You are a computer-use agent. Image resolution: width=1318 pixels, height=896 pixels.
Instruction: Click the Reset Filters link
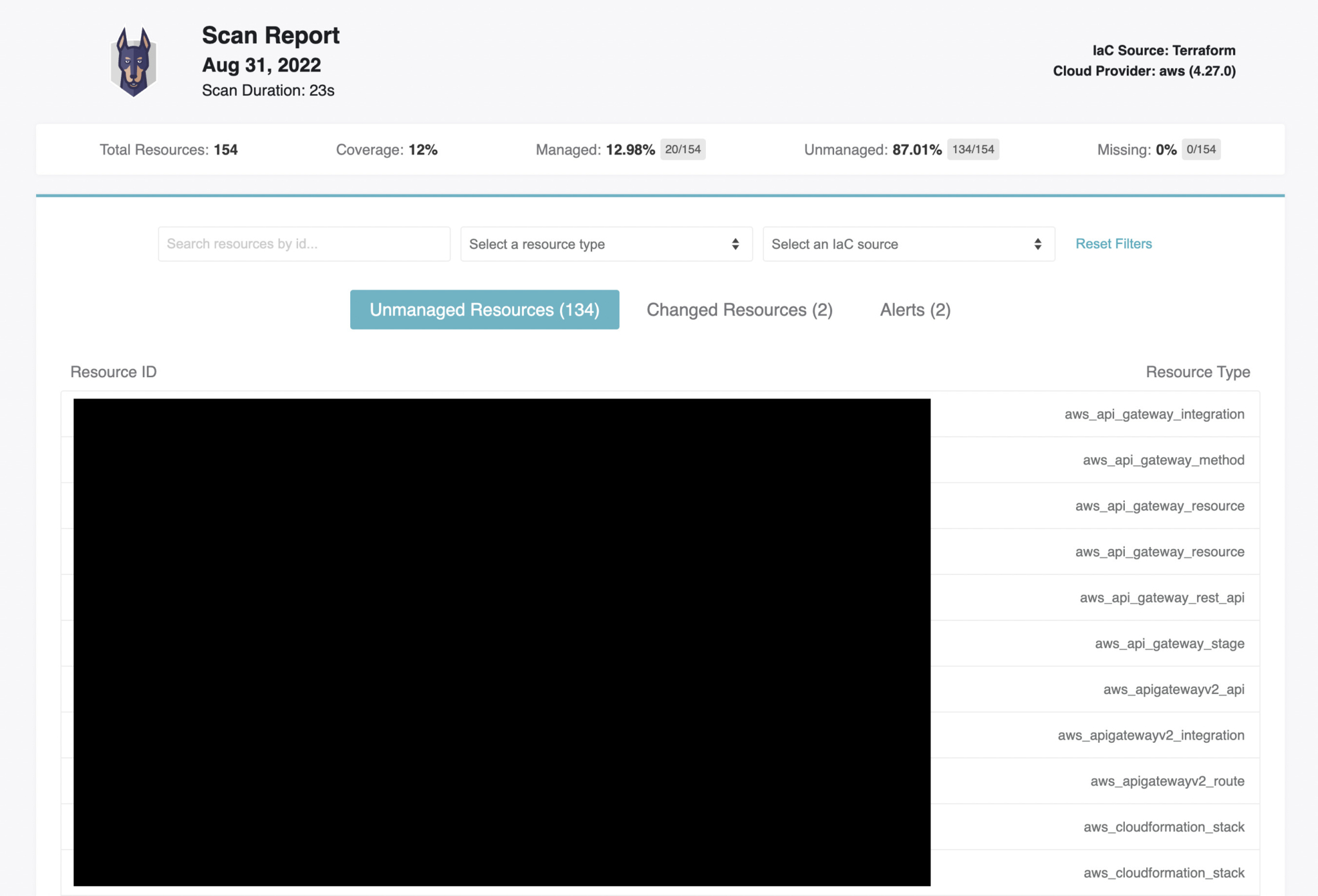(x=1113, y=244)
